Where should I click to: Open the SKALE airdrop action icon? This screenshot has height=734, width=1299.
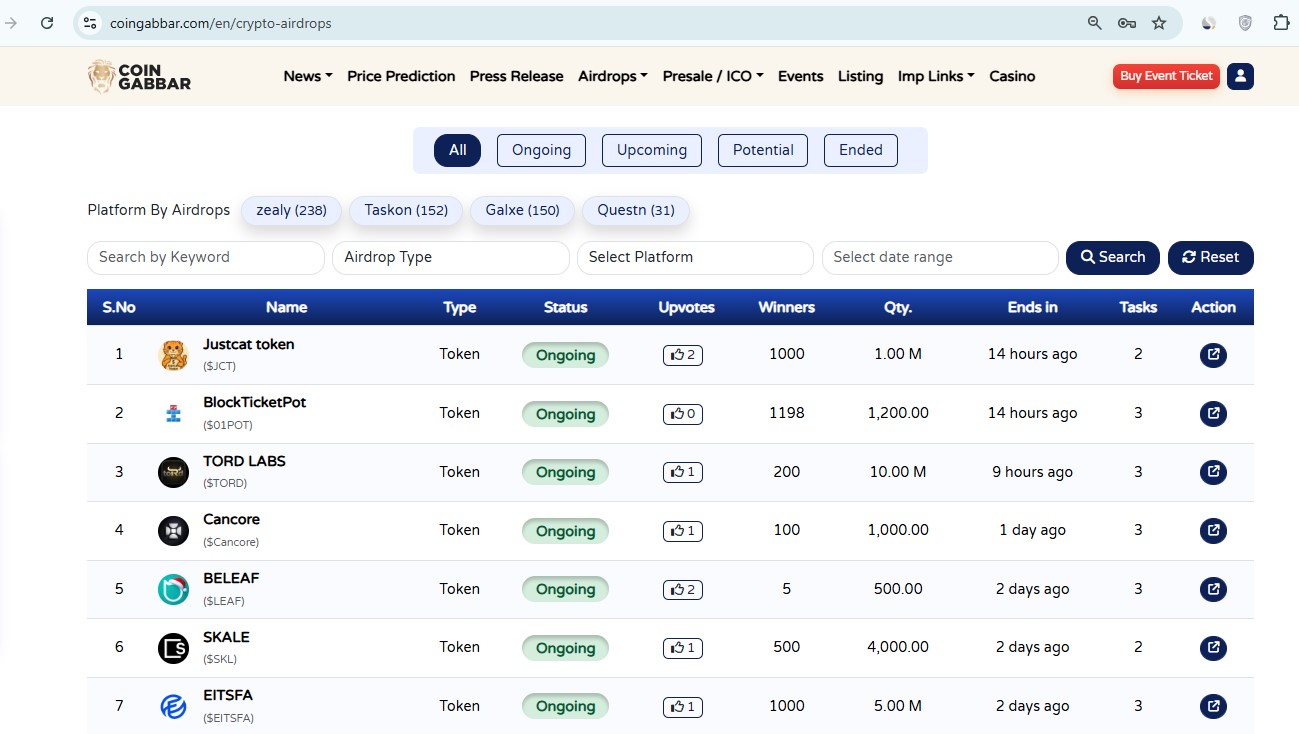tap(1212, 647)
